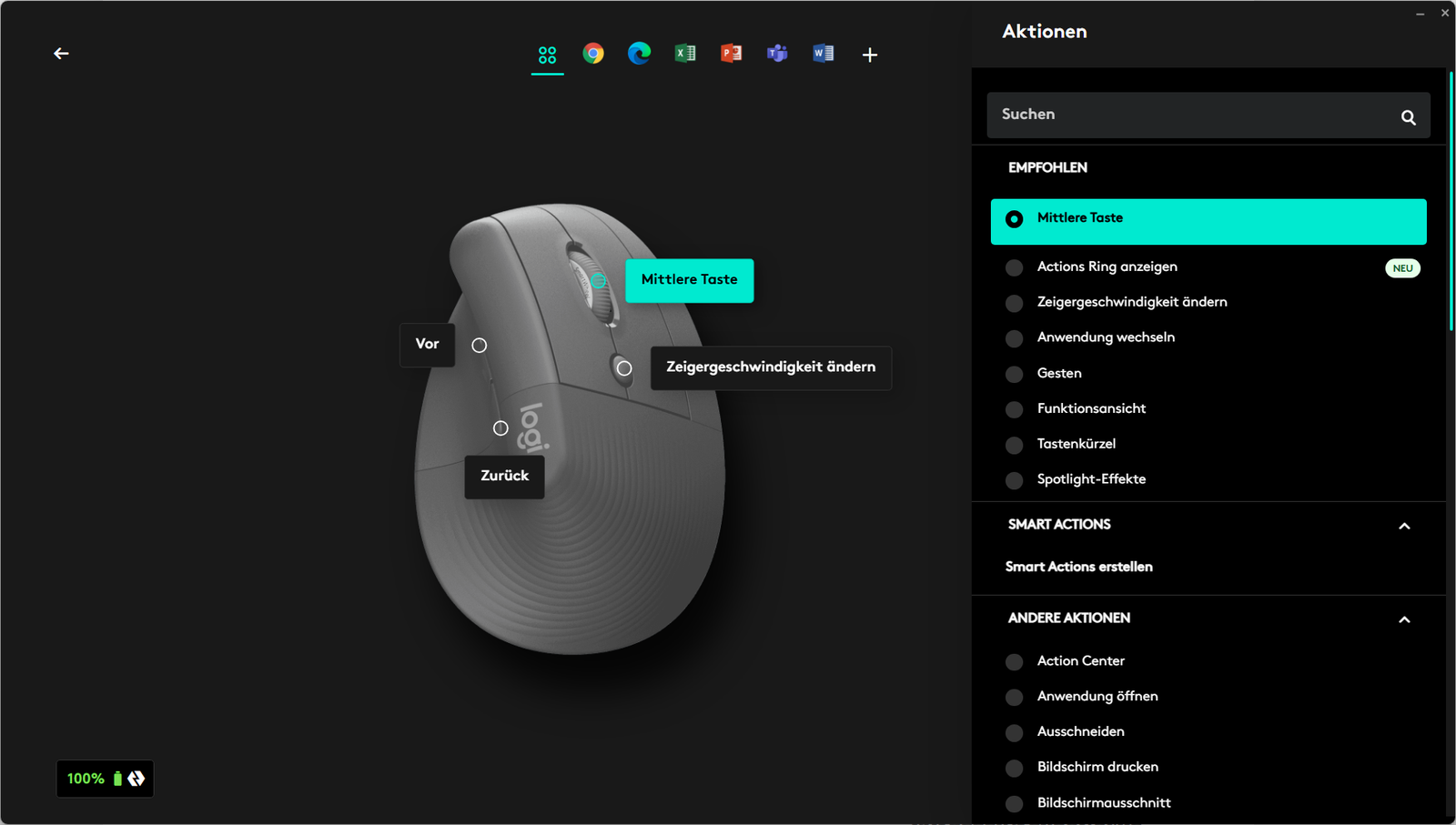Click the Smart Actions erstellen link
The width and height of the screenshot is (1456, 825).
(1078, 567)
